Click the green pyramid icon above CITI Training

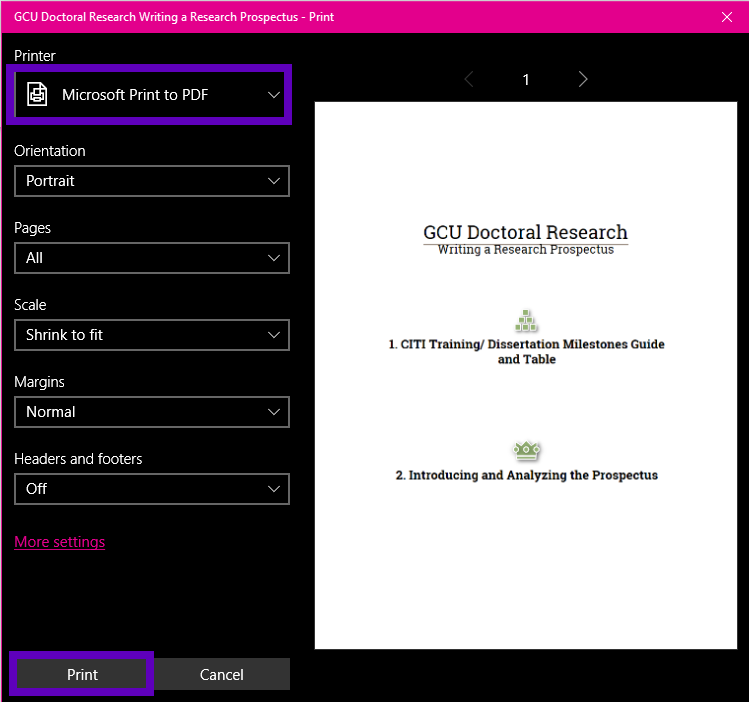526,321
